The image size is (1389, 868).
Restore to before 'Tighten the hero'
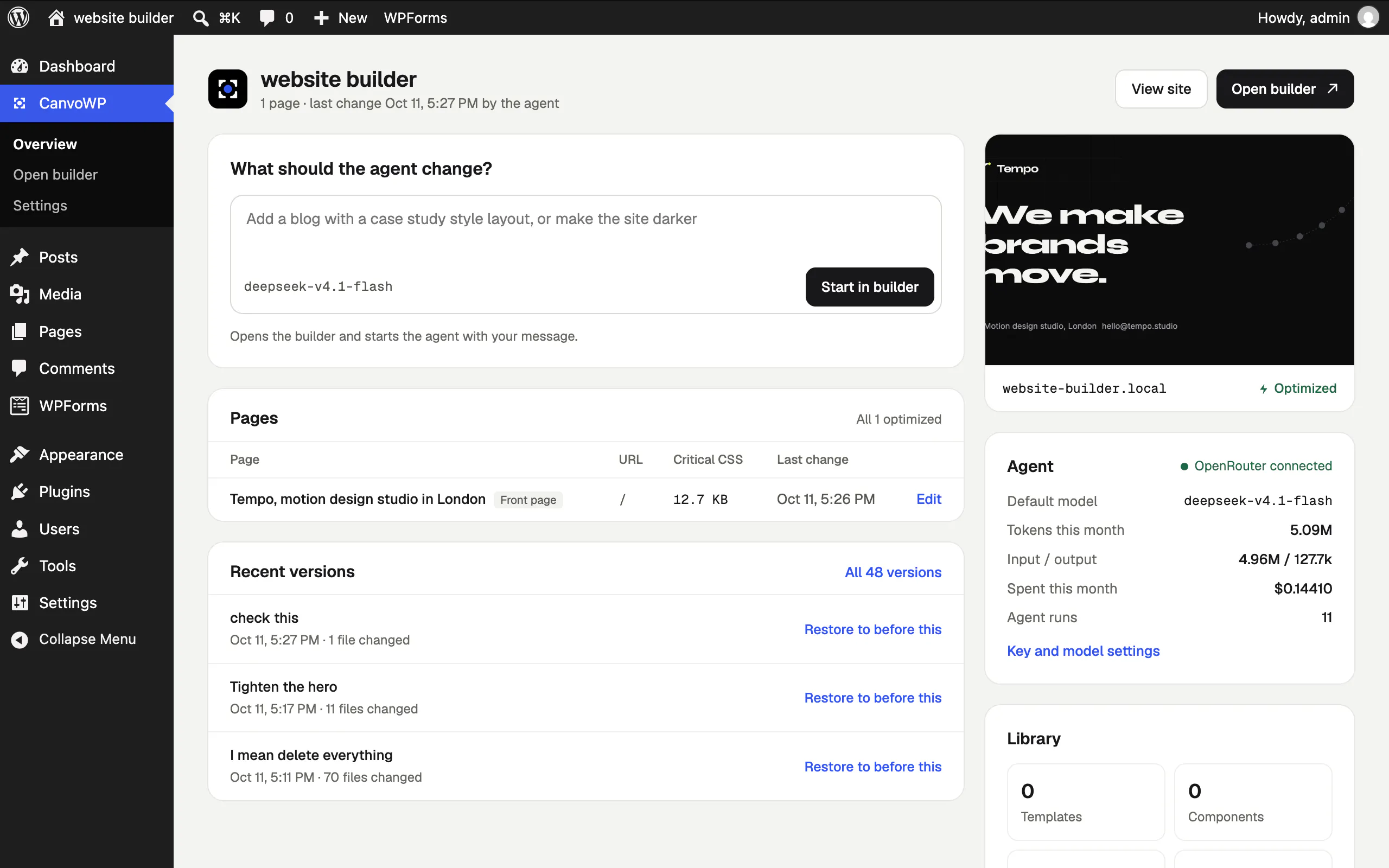click(x=872, y=698)
